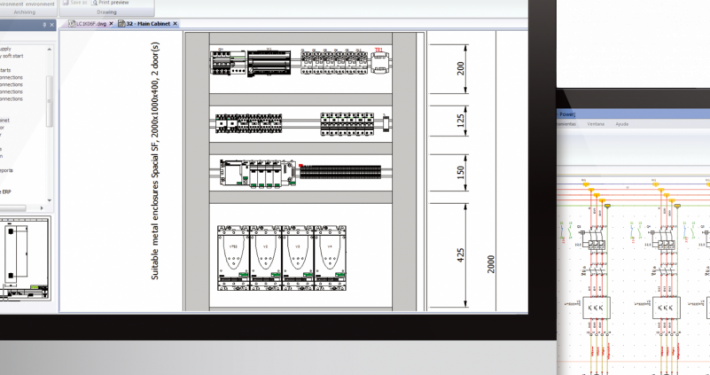Pin the left project panel

(44, 25)
